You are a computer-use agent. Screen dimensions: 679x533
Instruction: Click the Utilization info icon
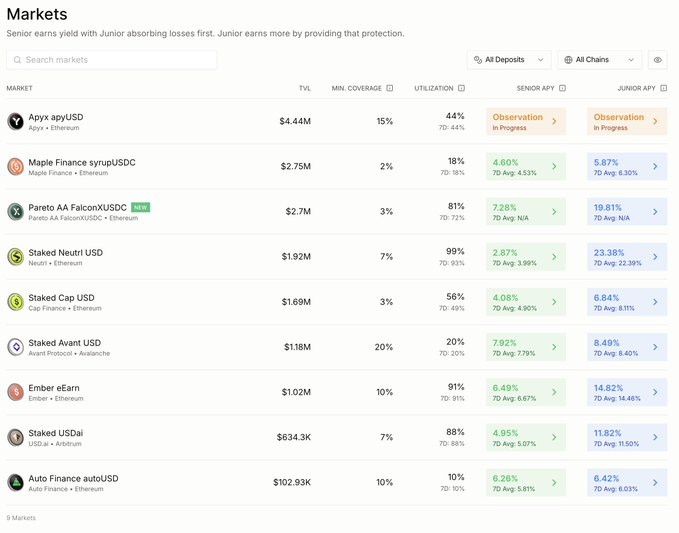point(461,88)
